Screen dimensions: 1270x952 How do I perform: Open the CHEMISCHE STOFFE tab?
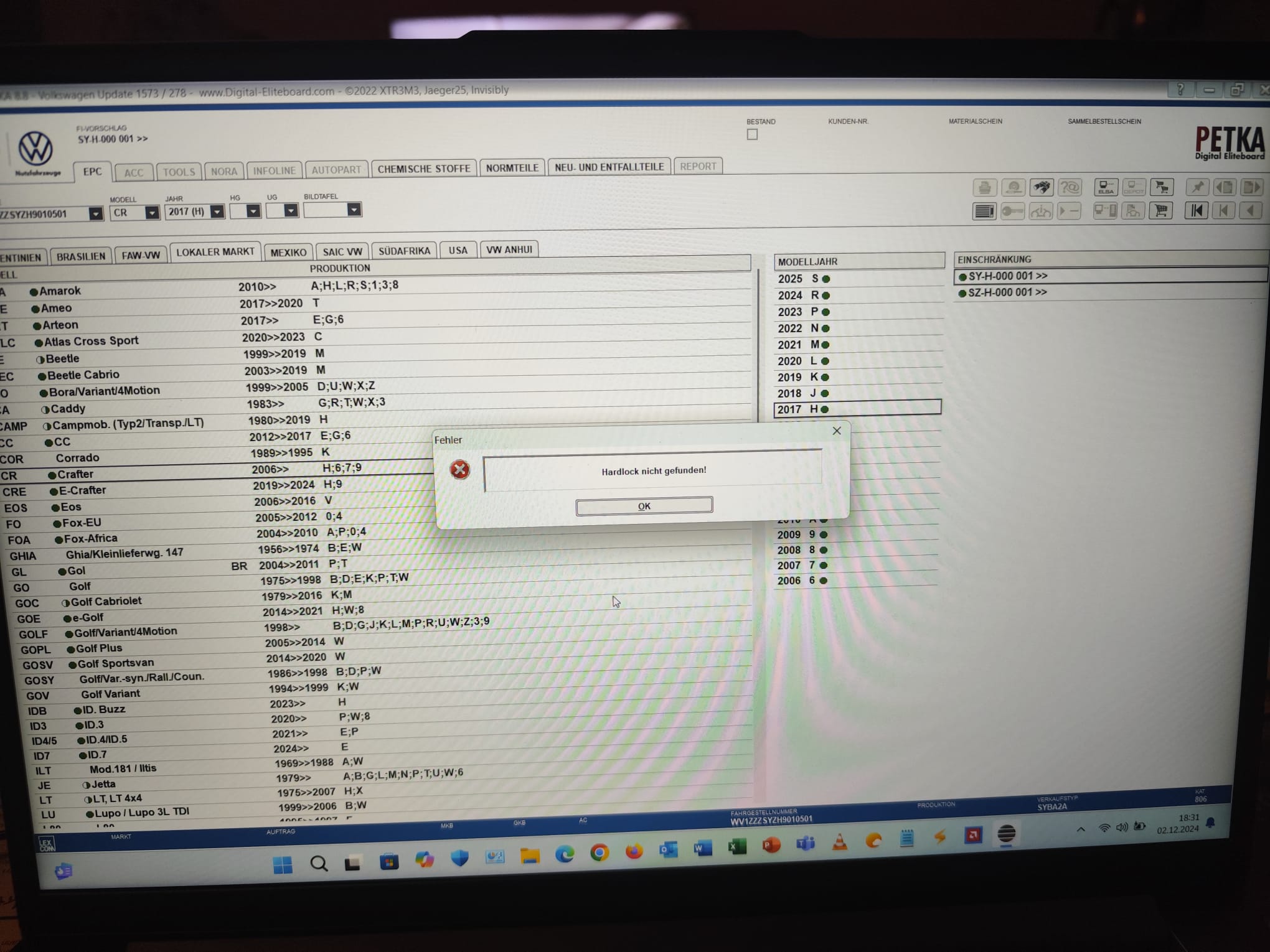tap(424, 169)
